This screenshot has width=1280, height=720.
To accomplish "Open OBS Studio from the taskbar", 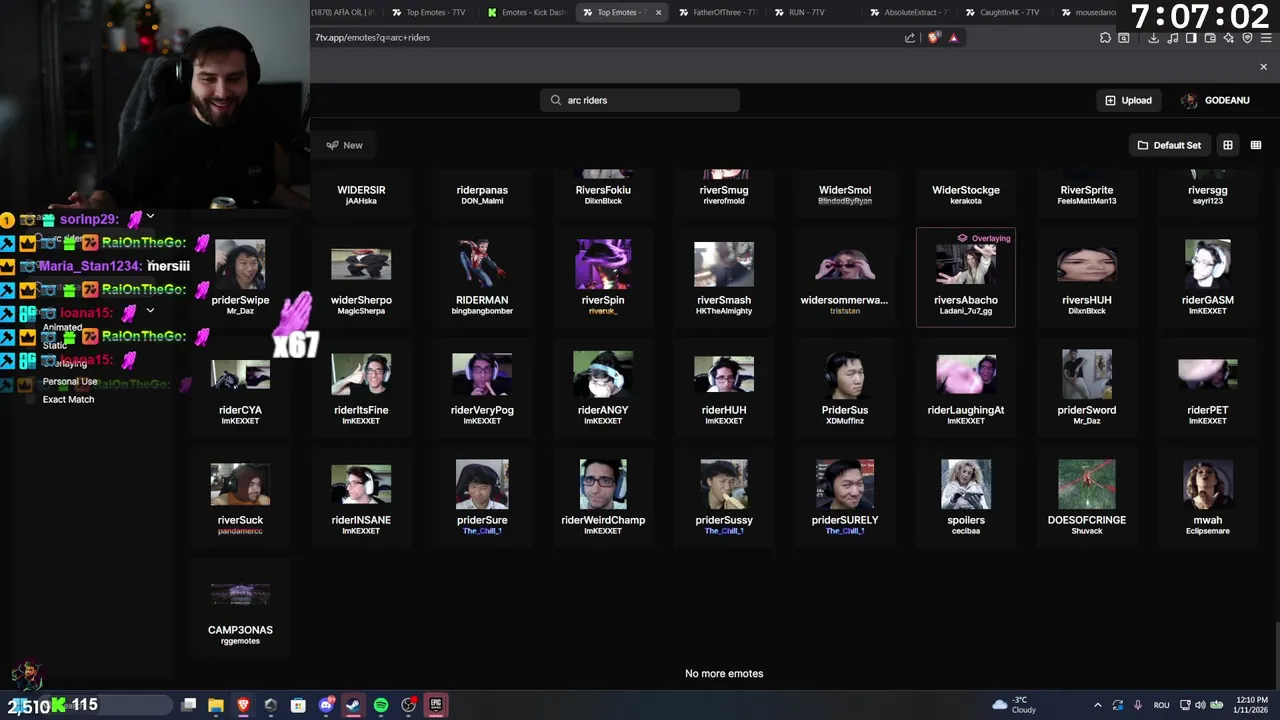I will pyautogui.click(x=408, y=705).
